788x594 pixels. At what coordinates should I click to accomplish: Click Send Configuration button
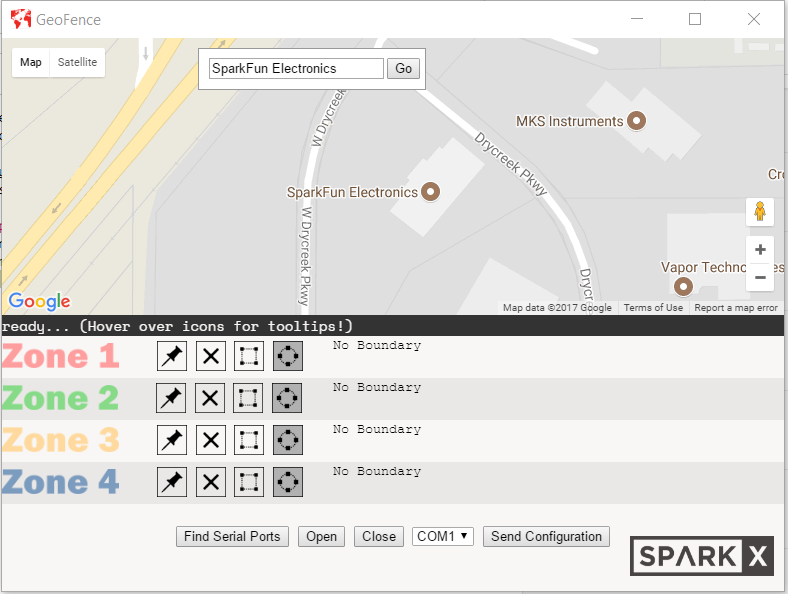tap(546, 536)
